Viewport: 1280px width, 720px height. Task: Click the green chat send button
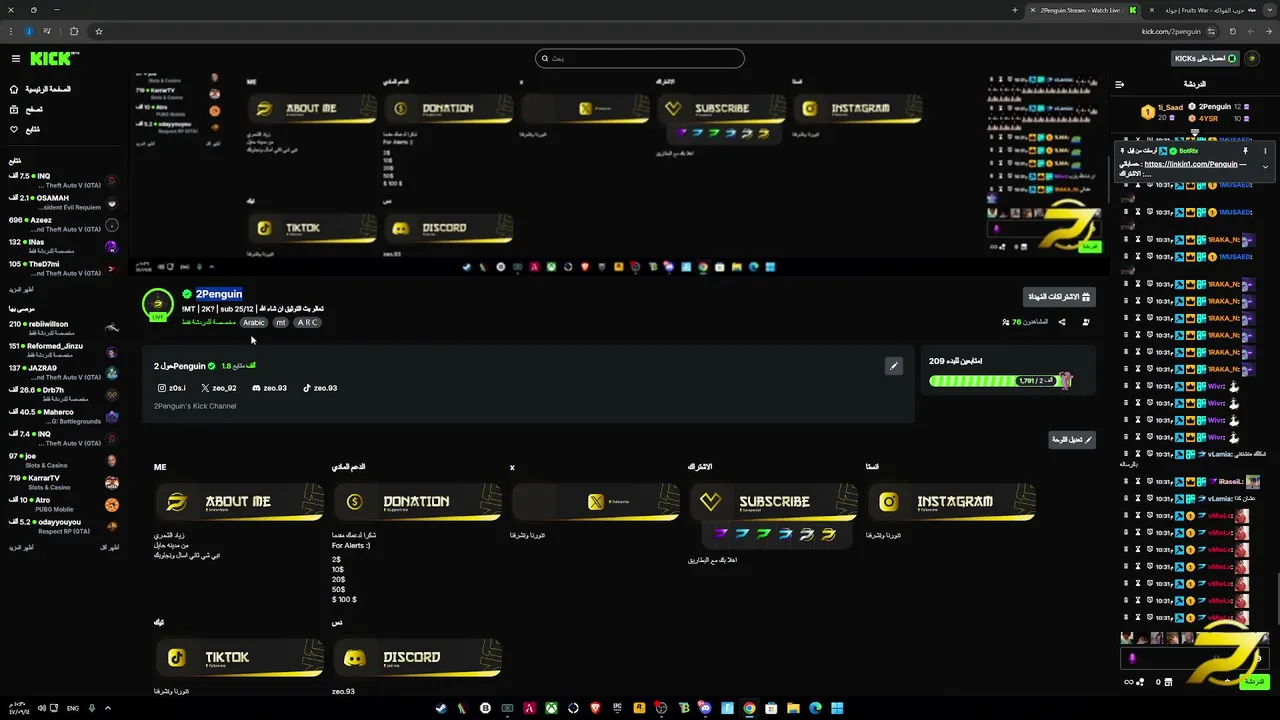1253,682
